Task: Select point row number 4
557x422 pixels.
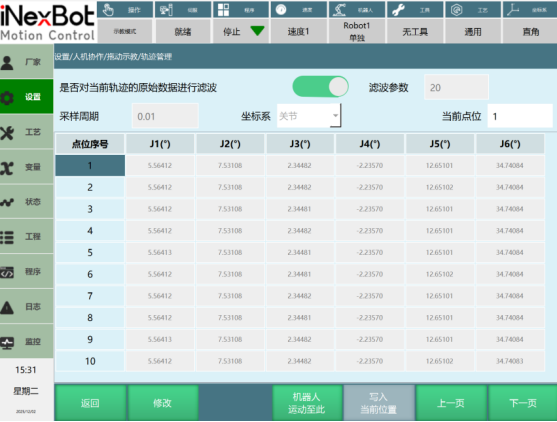Action: coord(90,231)
